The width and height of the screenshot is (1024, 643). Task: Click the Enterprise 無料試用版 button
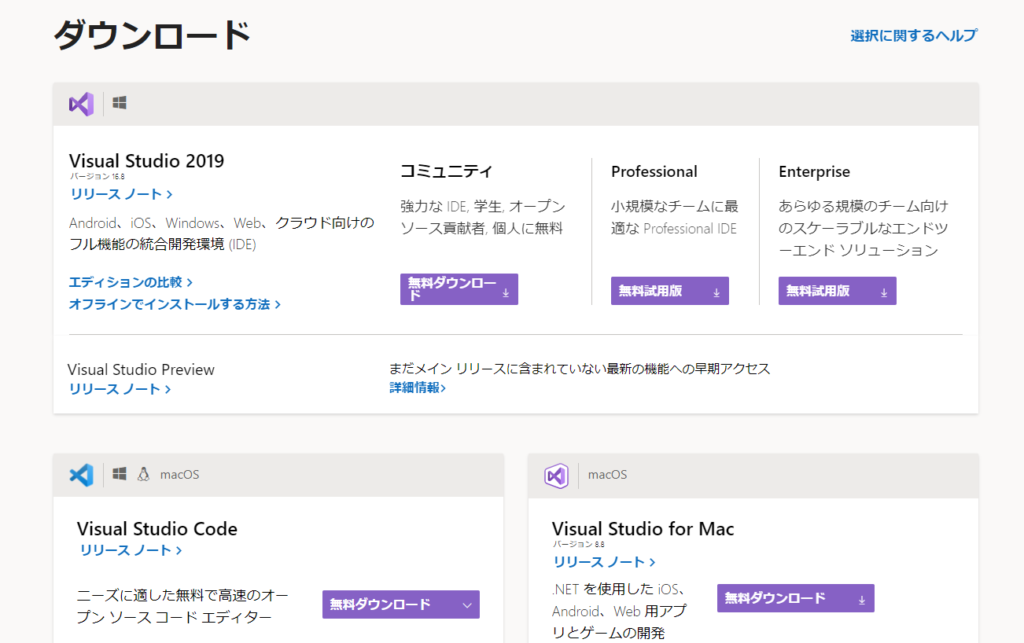click(837, 291)
